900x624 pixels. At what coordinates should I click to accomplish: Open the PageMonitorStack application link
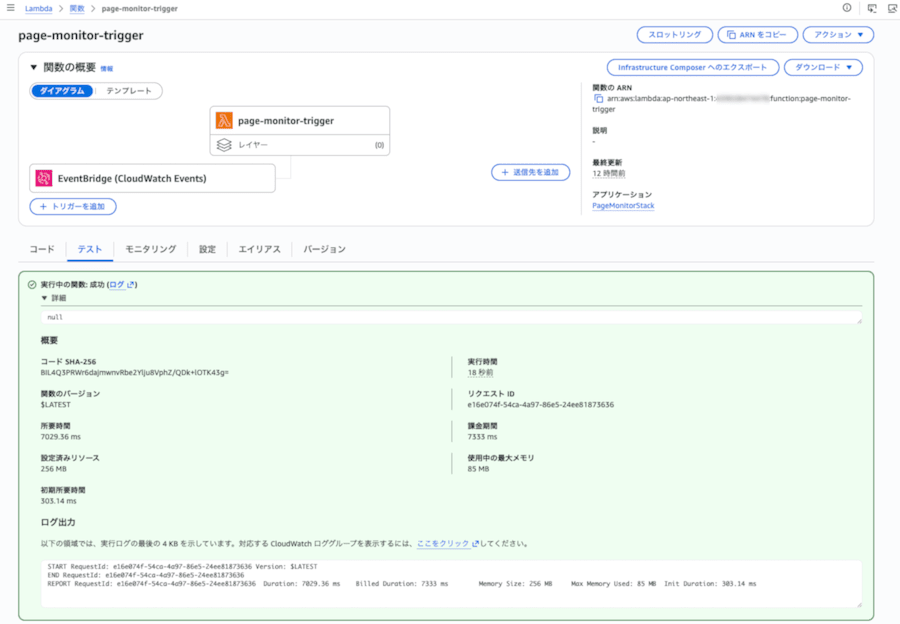click(x=623, y=206)
